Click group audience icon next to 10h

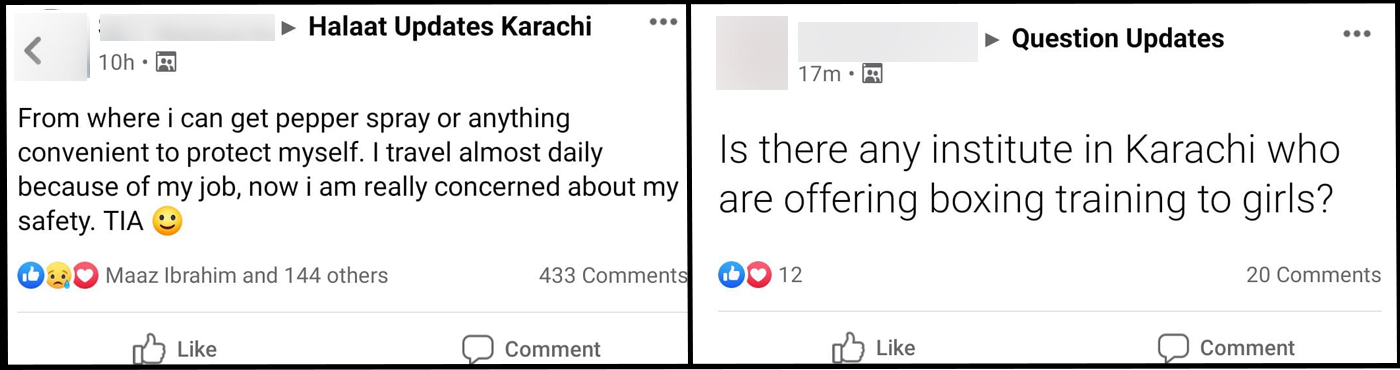coord(166,63)
